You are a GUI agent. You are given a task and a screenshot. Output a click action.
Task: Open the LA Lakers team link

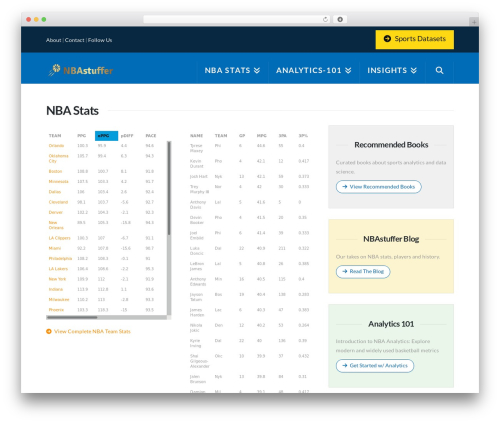click(58, 269)
